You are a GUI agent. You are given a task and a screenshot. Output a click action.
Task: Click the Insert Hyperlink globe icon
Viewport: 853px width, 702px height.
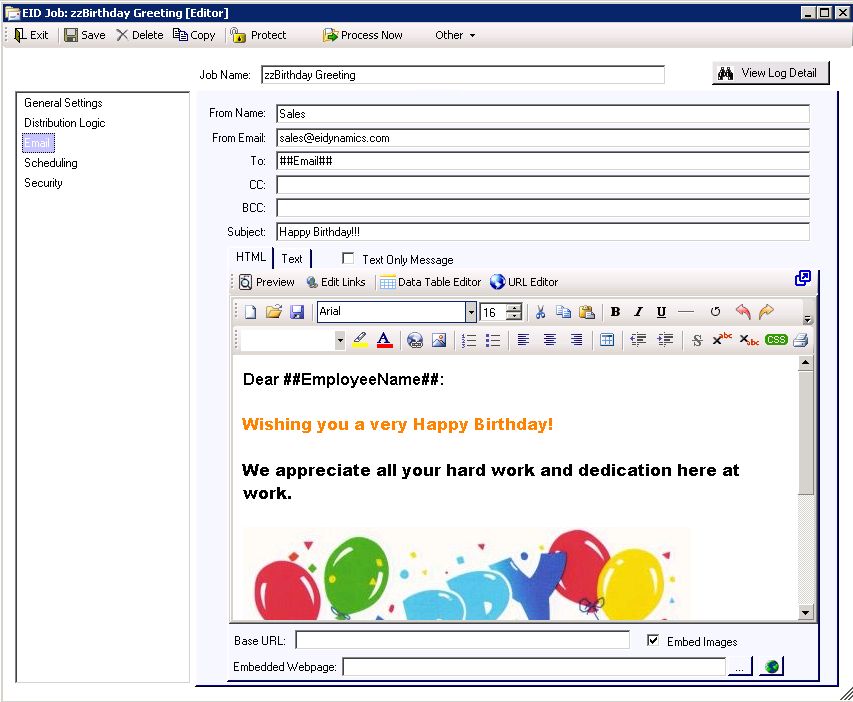pos(415,340)
